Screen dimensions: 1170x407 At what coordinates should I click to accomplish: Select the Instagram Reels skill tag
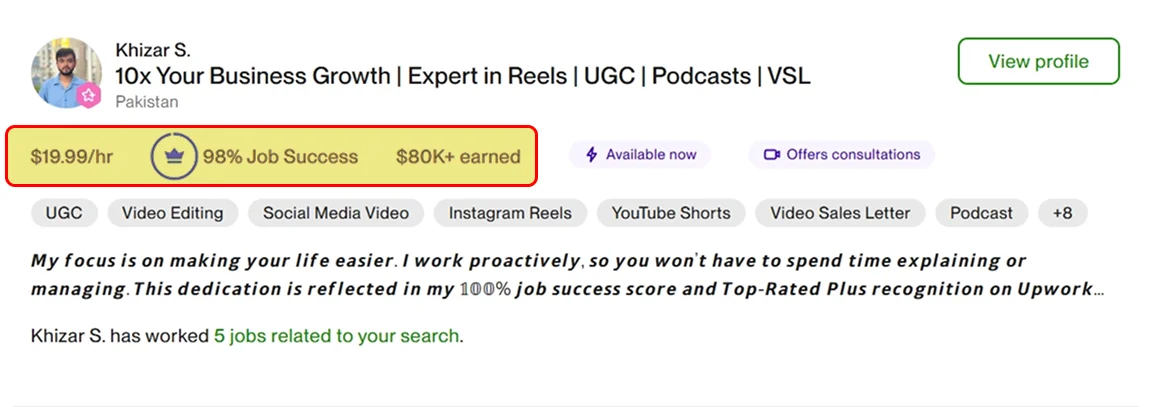[510, 213]
